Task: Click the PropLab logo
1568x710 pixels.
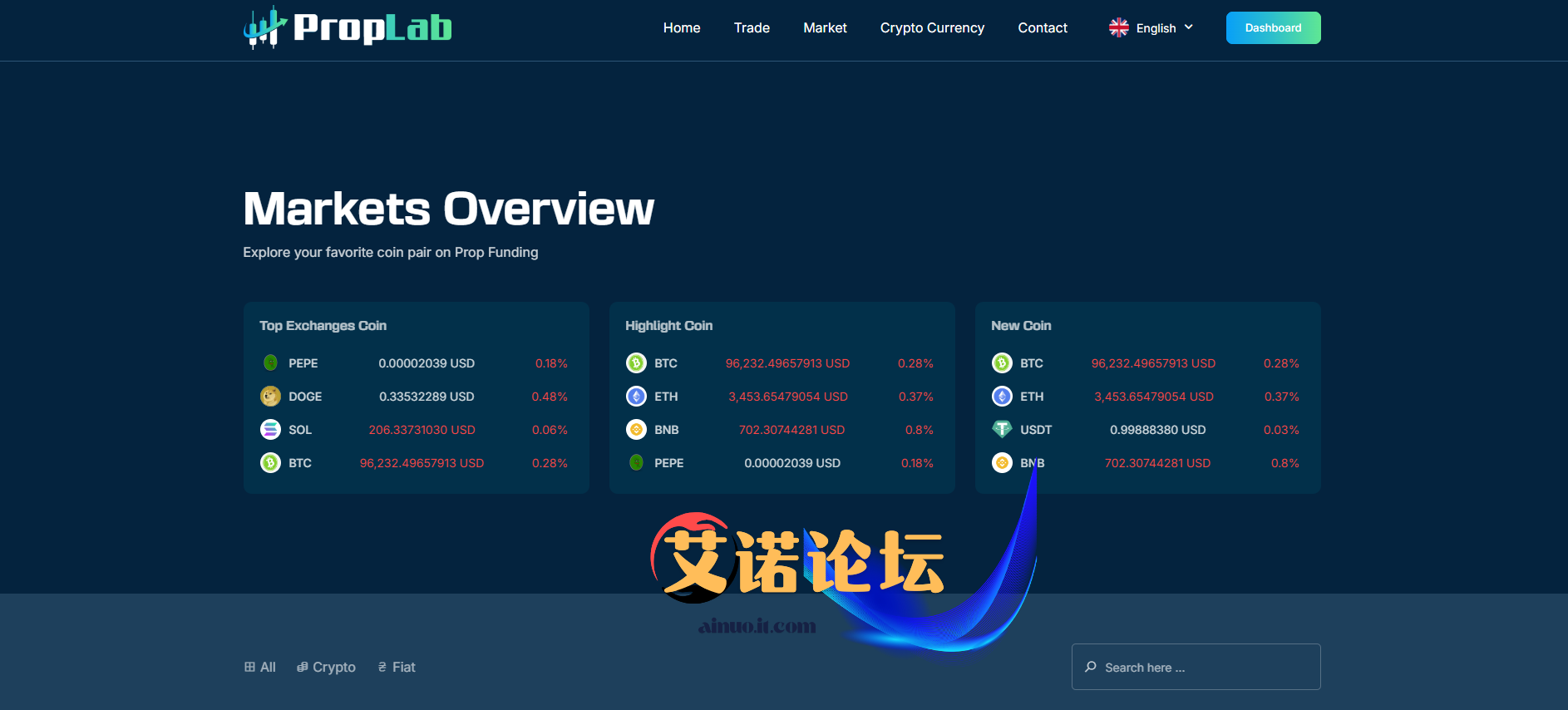Action: pyautogui.click(x=348, y=28)
